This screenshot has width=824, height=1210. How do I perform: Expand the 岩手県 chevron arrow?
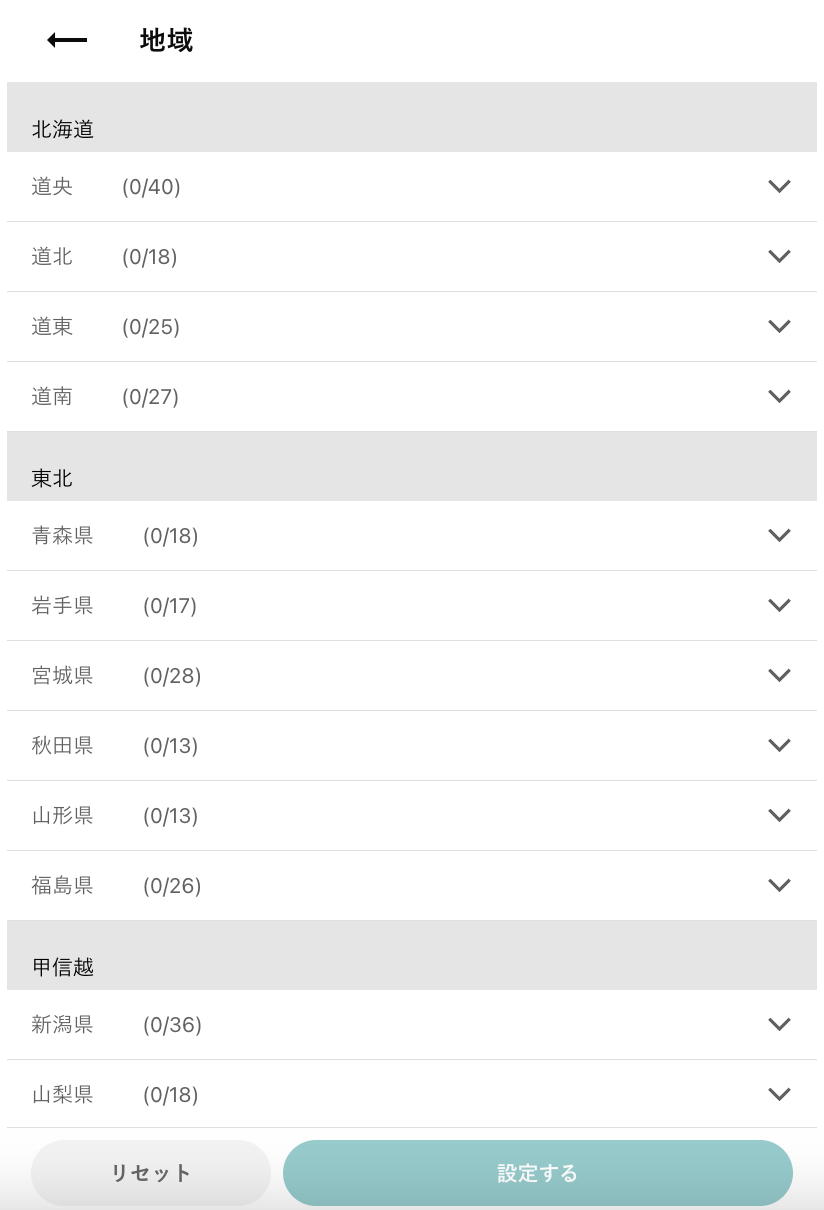coord(779,605)
